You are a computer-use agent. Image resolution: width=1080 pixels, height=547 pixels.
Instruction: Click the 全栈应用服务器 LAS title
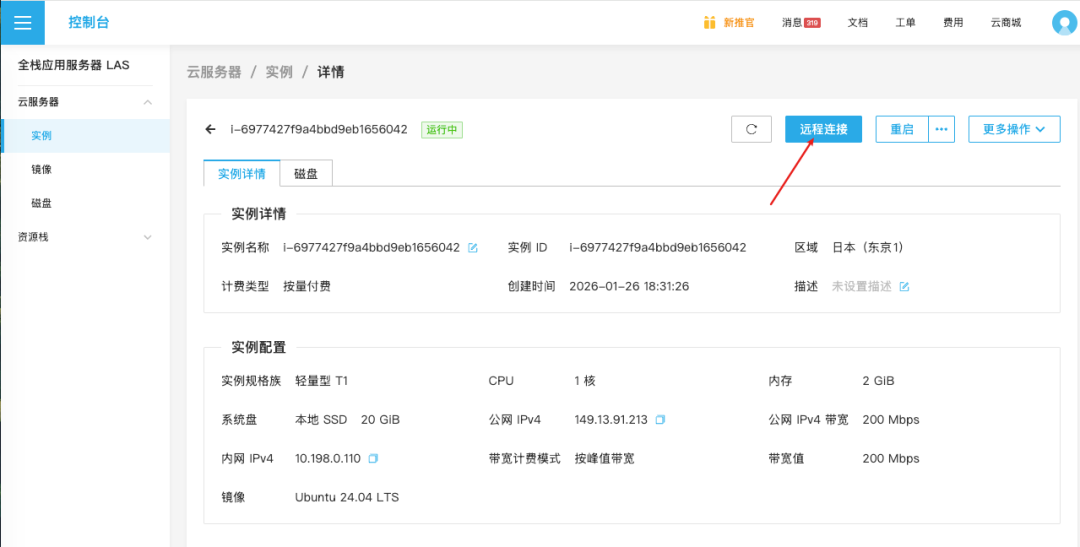click(x=74, y=65)
